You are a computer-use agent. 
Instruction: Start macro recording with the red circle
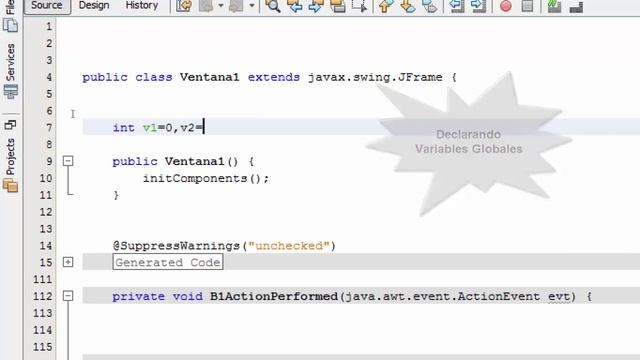[506, 6]
